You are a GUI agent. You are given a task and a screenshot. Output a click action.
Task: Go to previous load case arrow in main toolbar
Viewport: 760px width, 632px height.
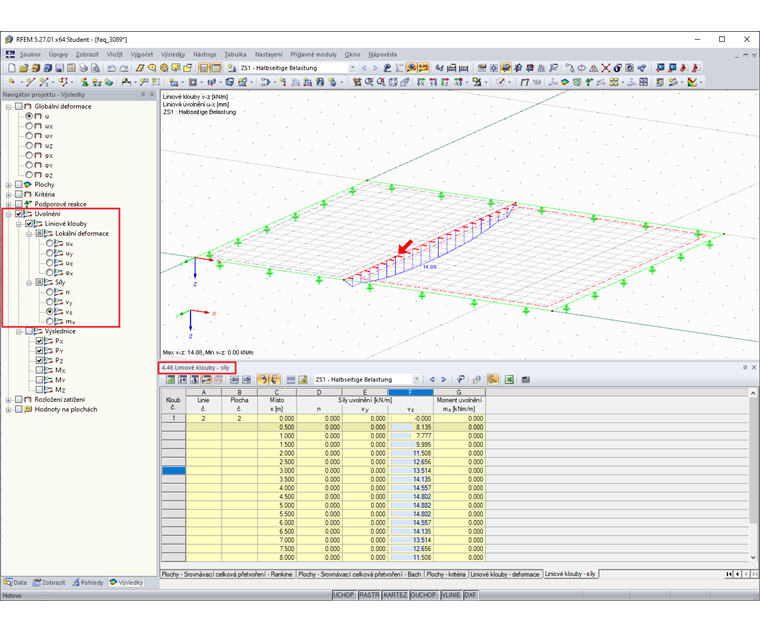(x=364, y=68)
